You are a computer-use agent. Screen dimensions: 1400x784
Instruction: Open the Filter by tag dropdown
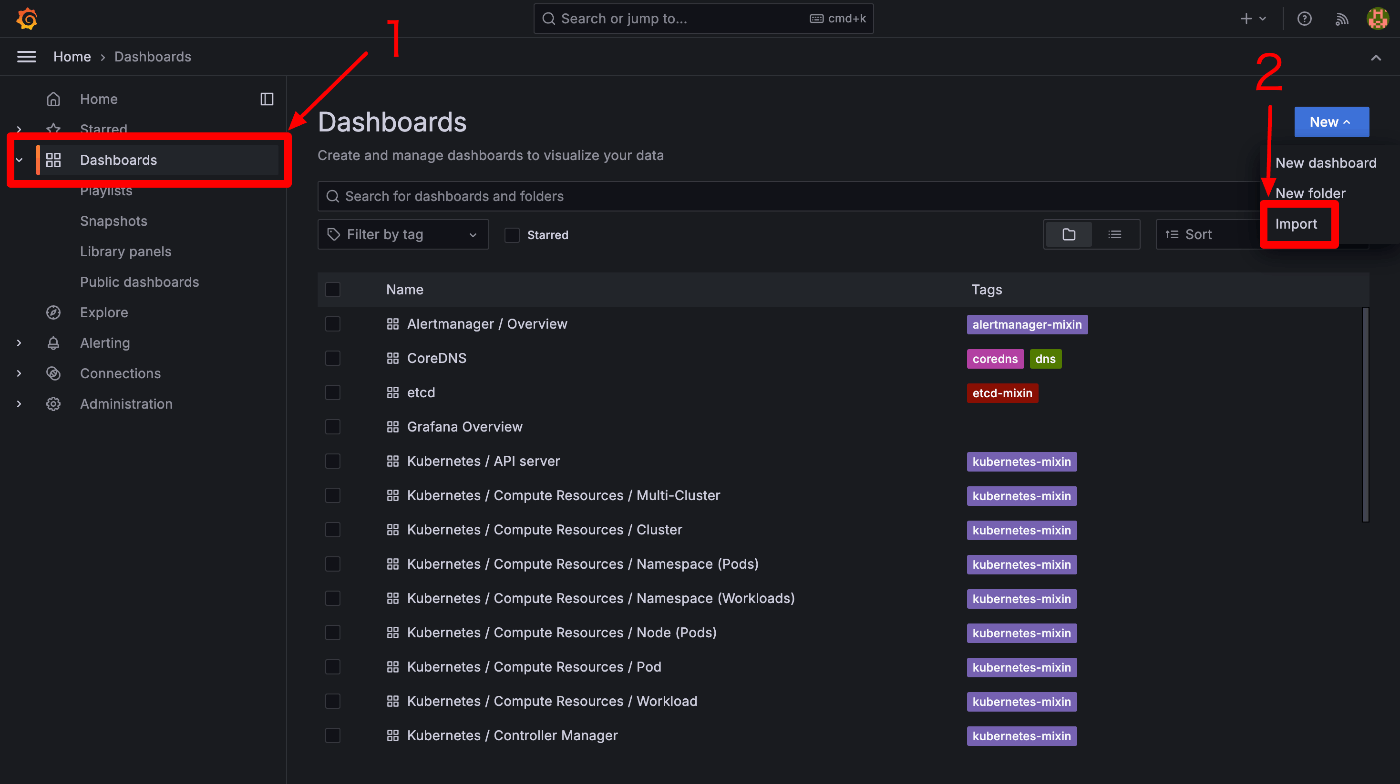tap(403, 235)
